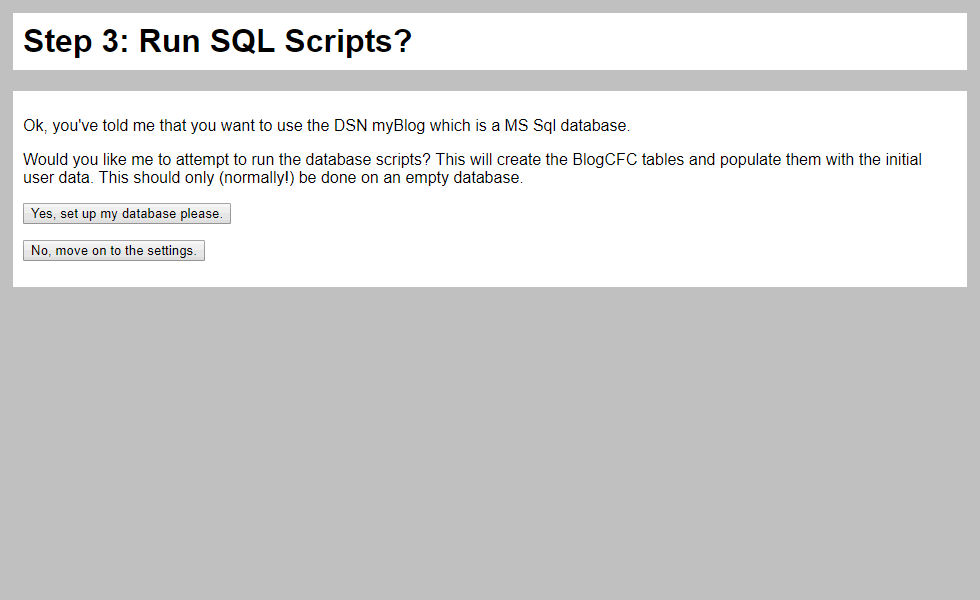
Task: Click the word 'myBlog' in the first paragraph
Action: point(398,126)
